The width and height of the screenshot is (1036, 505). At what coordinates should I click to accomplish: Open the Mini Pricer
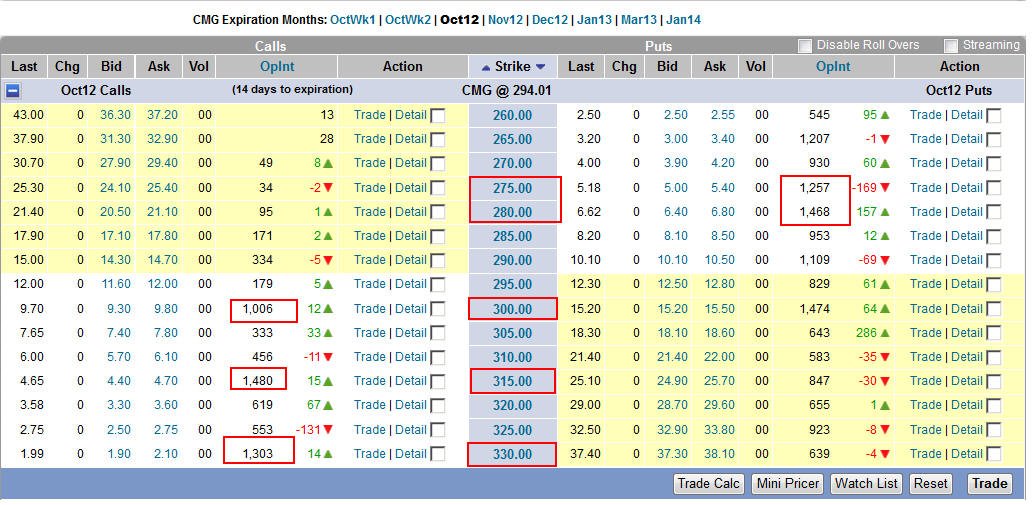[x=788, y=484]
